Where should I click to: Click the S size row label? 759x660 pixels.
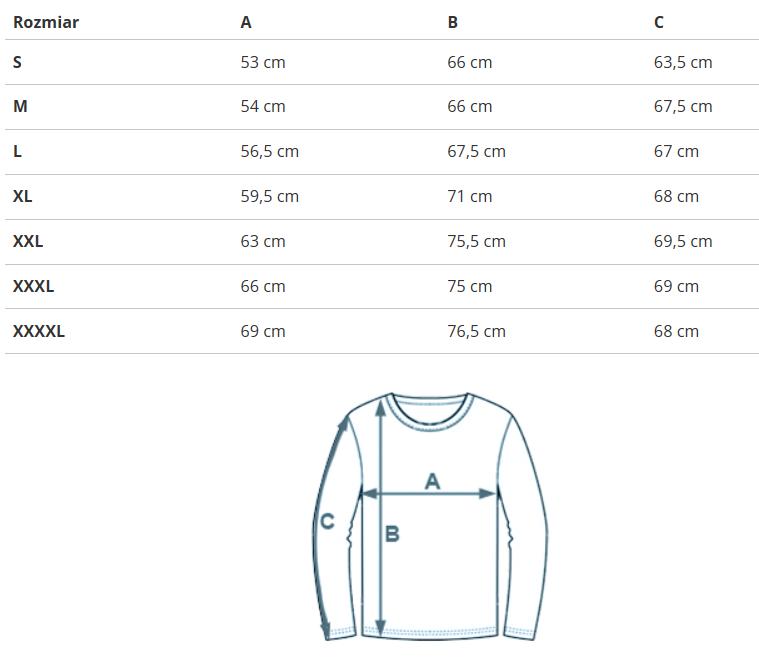click(17, 62)
